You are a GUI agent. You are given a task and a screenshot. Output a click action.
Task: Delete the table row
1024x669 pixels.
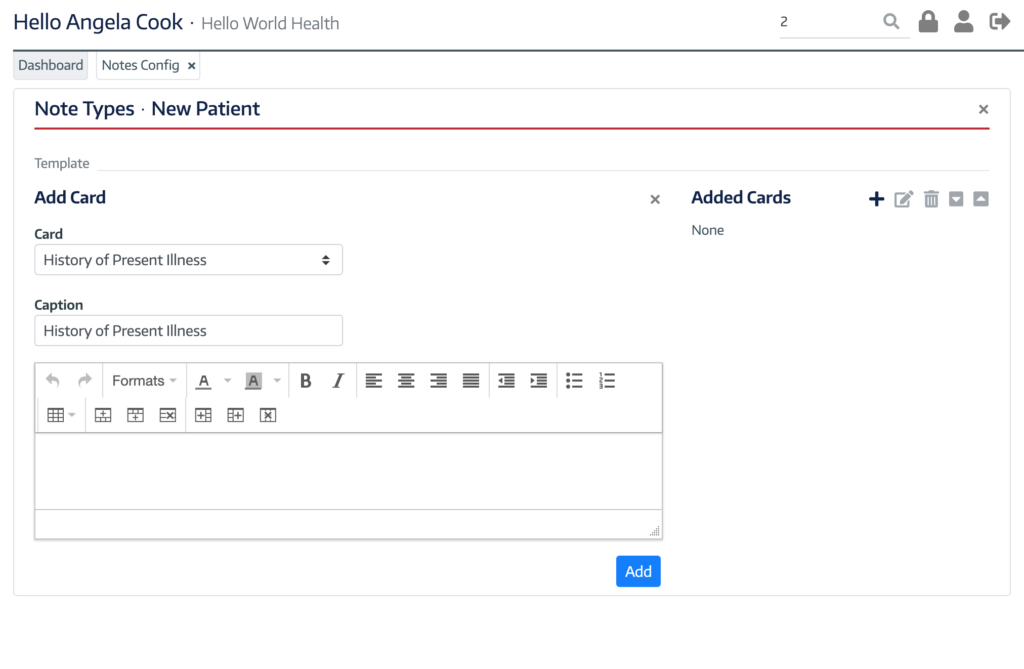point(168,415)
